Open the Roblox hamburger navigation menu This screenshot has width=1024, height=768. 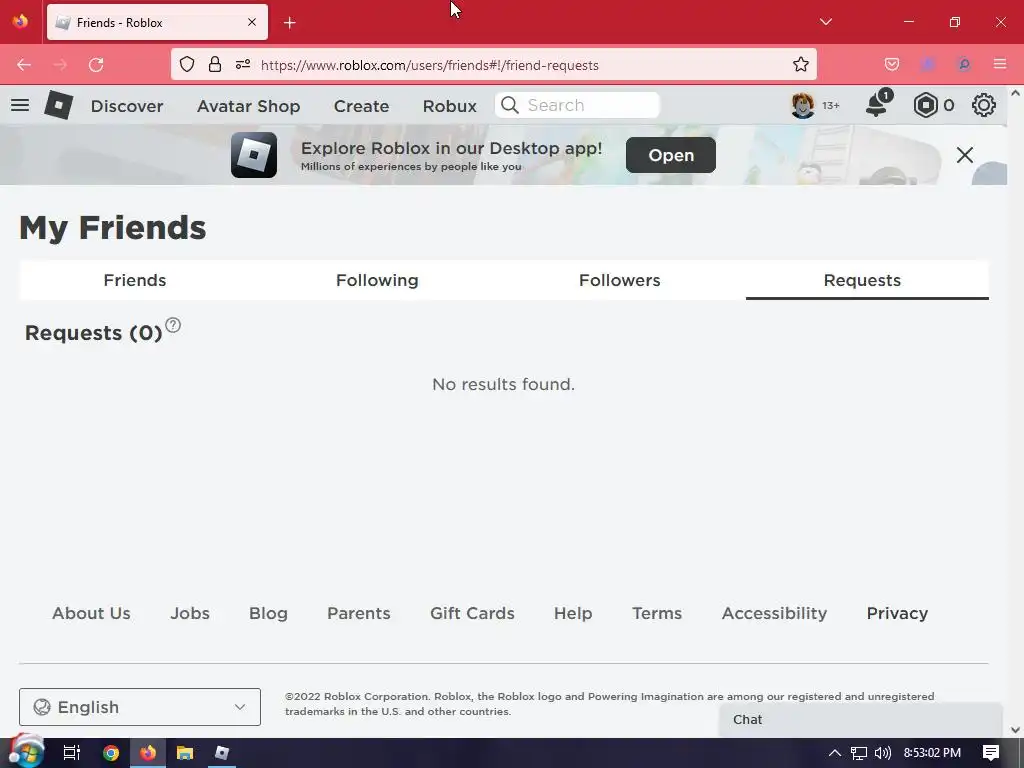coord(20,105)
